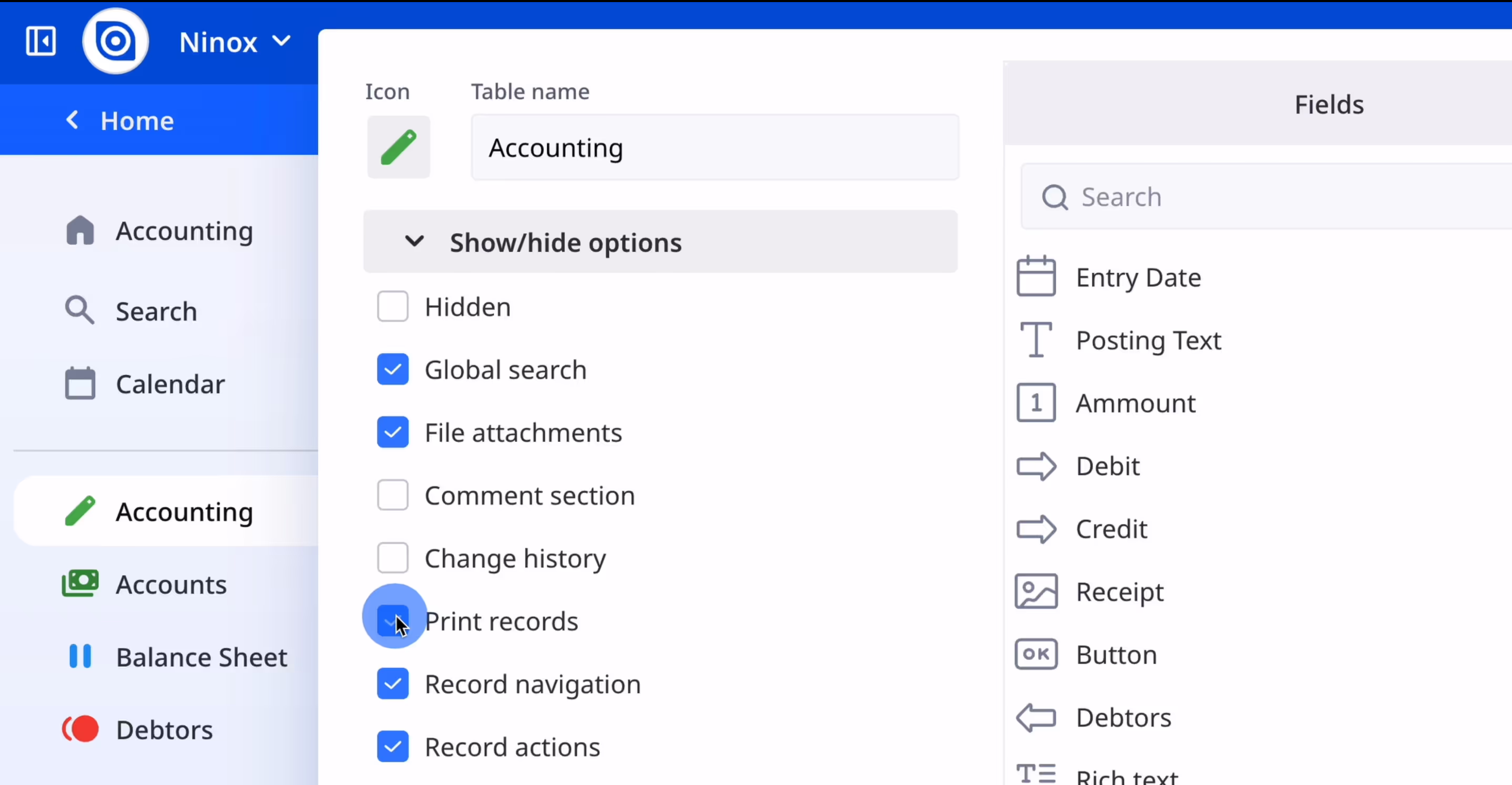Click the Posting Text field type icon

point(1036,339)
